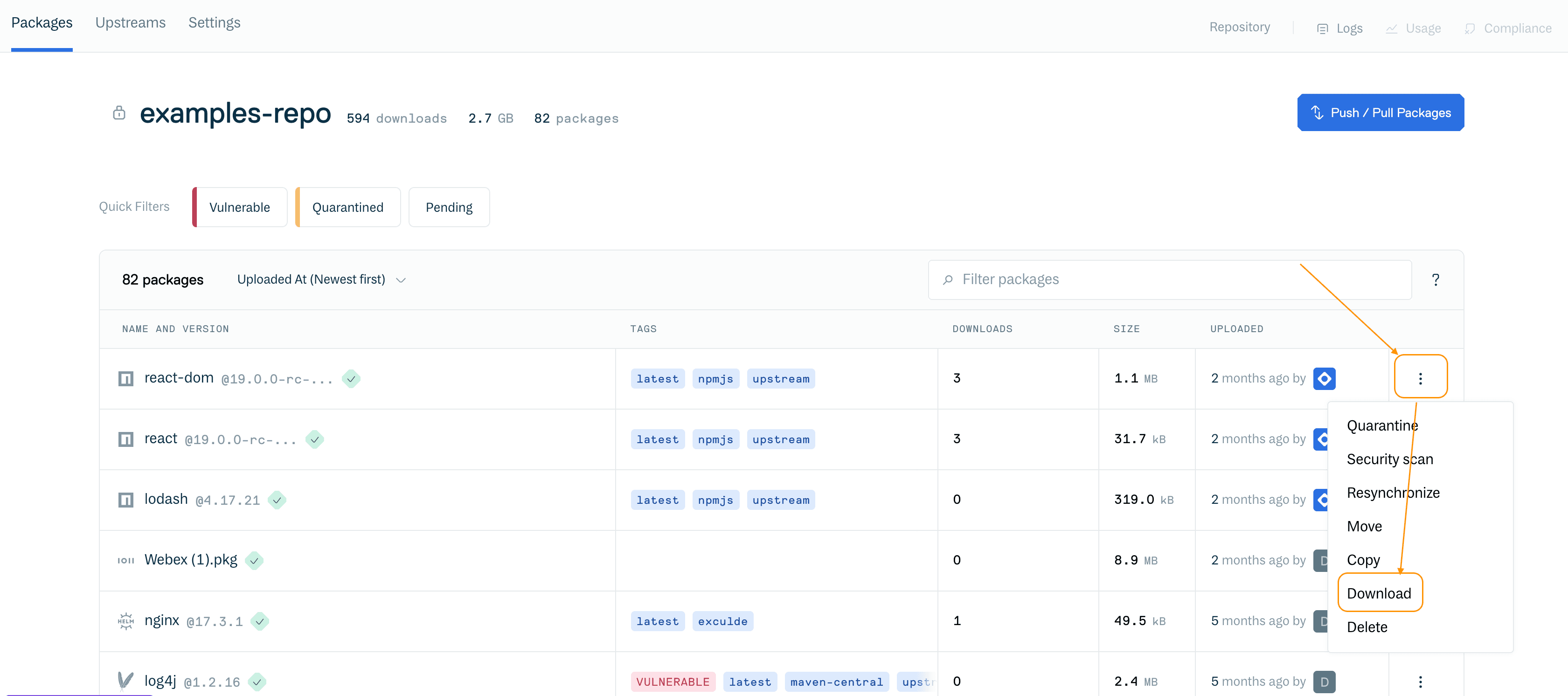The image size is (1568, 696).
Task: Click the package file icon beside Webex (1).pkg
Action: 125,560
